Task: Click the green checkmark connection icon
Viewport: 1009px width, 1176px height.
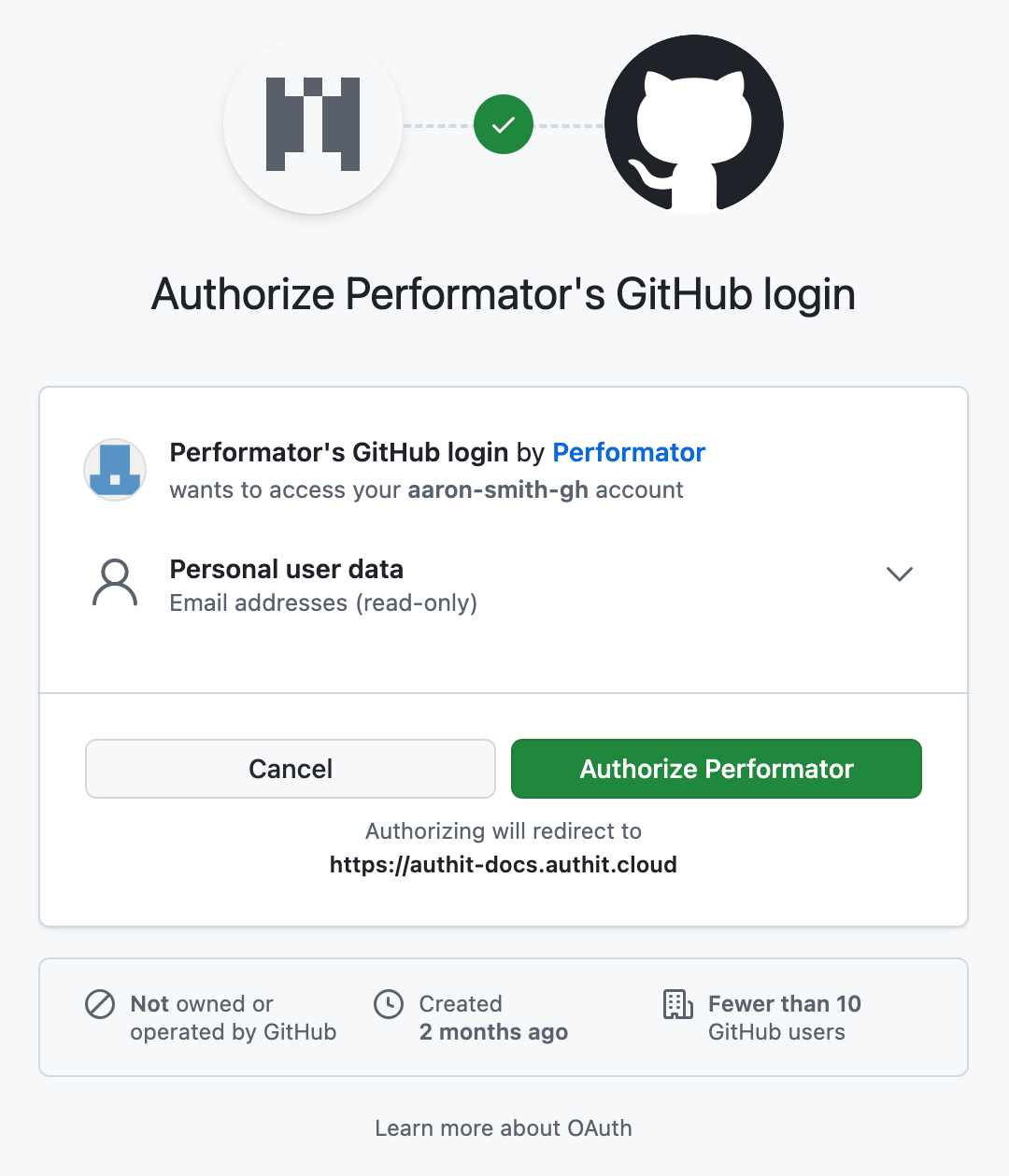Action: [503, 123]
